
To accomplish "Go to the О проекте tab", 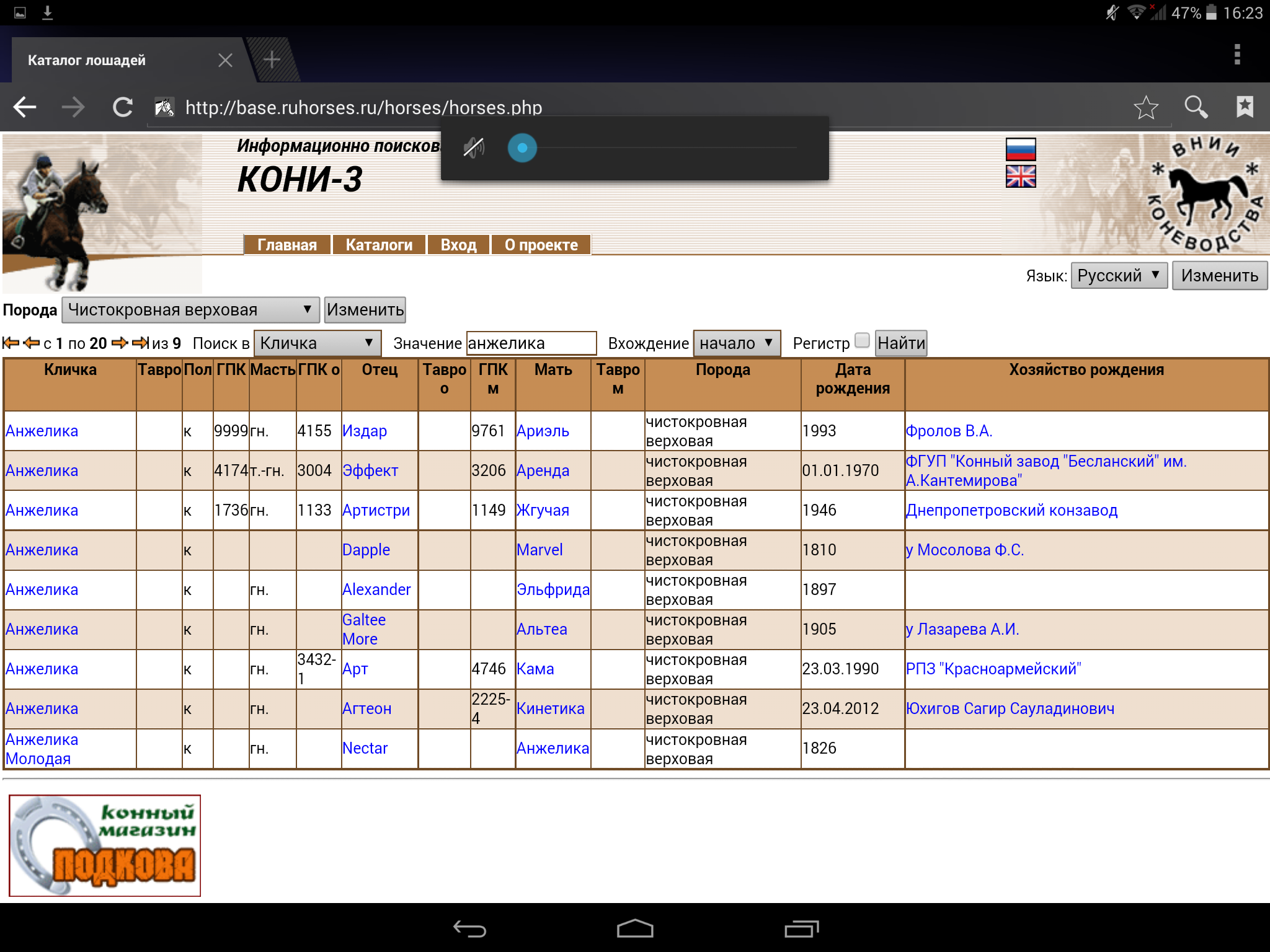I will [x=541, y=245].
